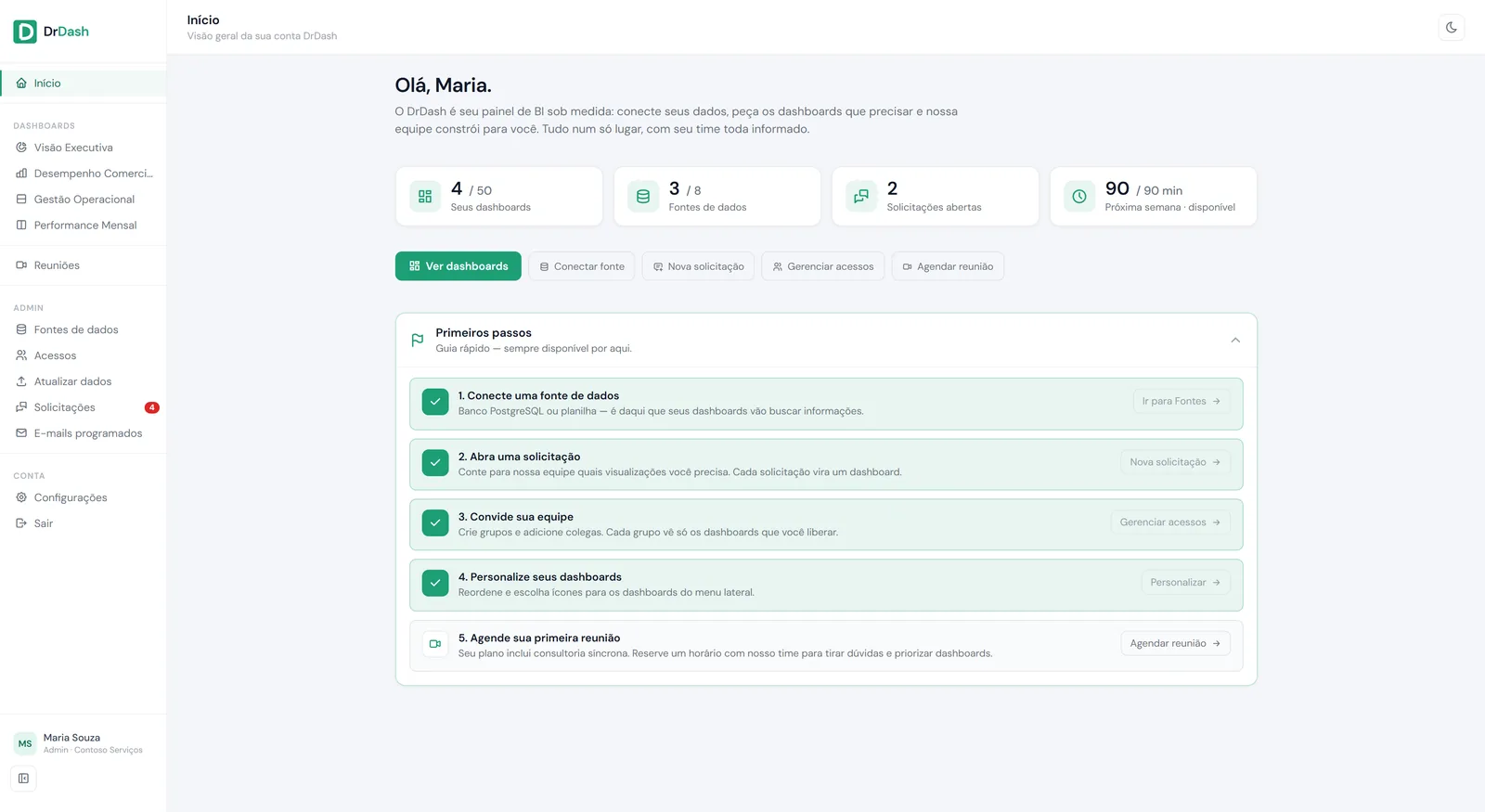
Task: Click the Nova solicitação button in quick actions
Action: pos(698,266)
